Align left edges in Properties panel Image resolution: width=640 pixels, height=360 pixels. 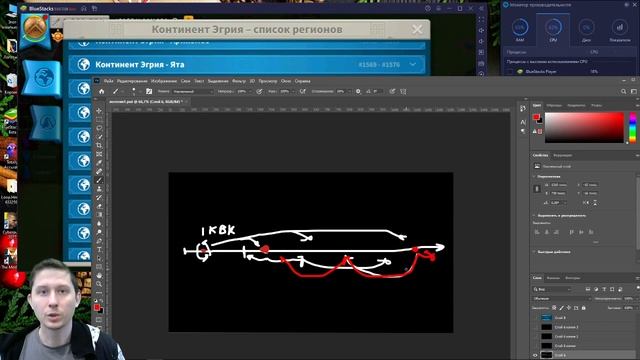pyautogui.click(x=537, y=232)
